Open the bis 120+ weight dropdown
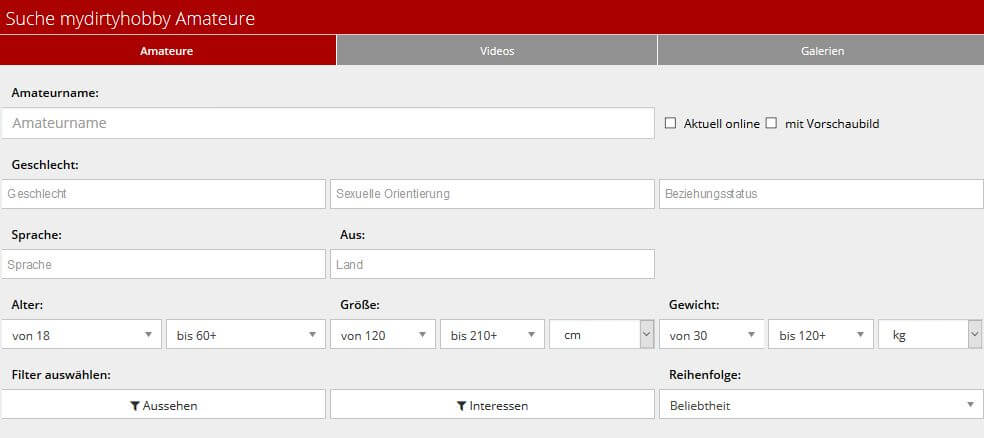 point(821,334)
